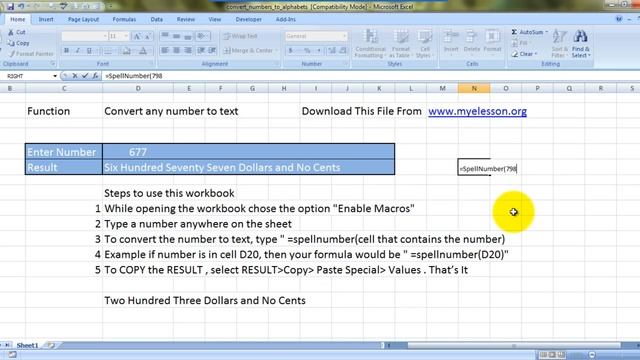Switch to Normal view in status bar
Screen dimensions: 640x360
543,355
